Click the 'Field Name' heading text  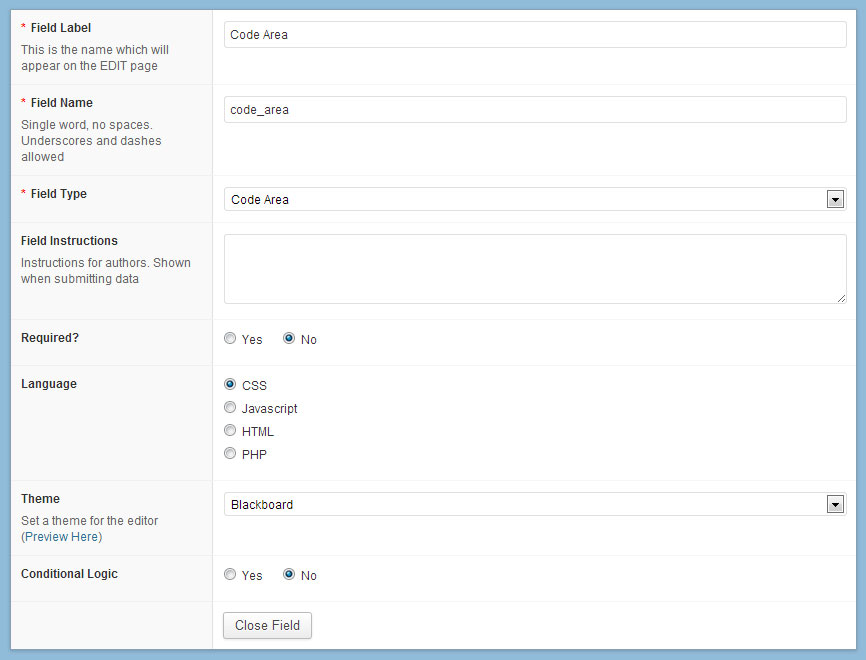click(62, 103)
